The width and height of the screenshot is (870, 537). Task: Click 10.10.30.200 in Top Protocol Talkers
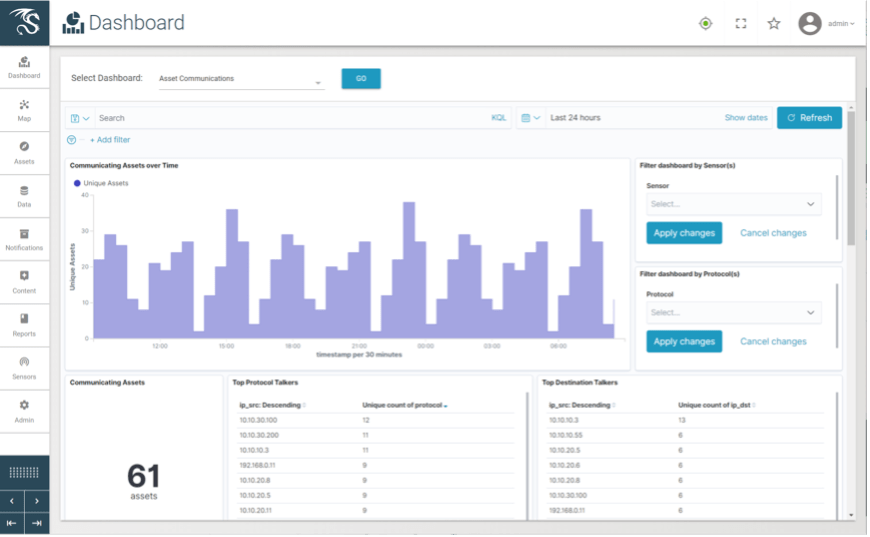tap(259, 435)
